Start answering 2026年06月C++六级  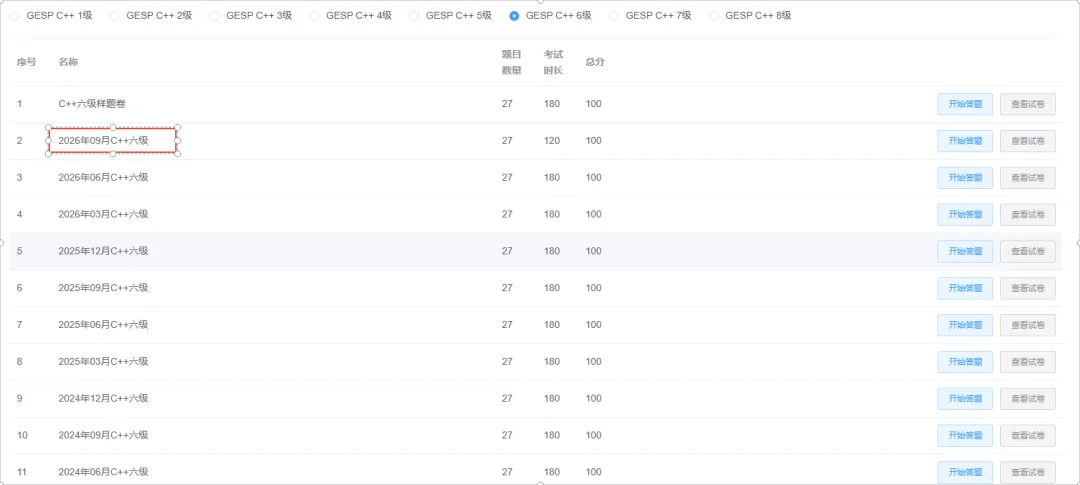(x=964, y=178)
